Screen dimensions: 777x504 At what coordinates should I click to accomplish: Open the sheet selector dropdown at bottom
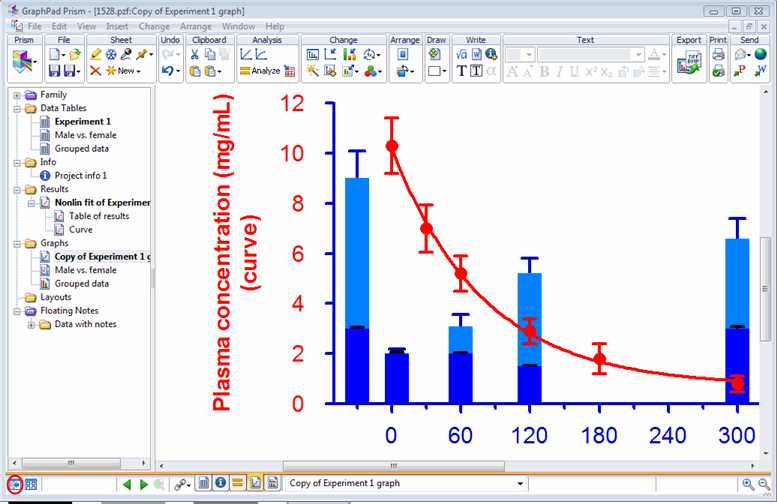518,484
